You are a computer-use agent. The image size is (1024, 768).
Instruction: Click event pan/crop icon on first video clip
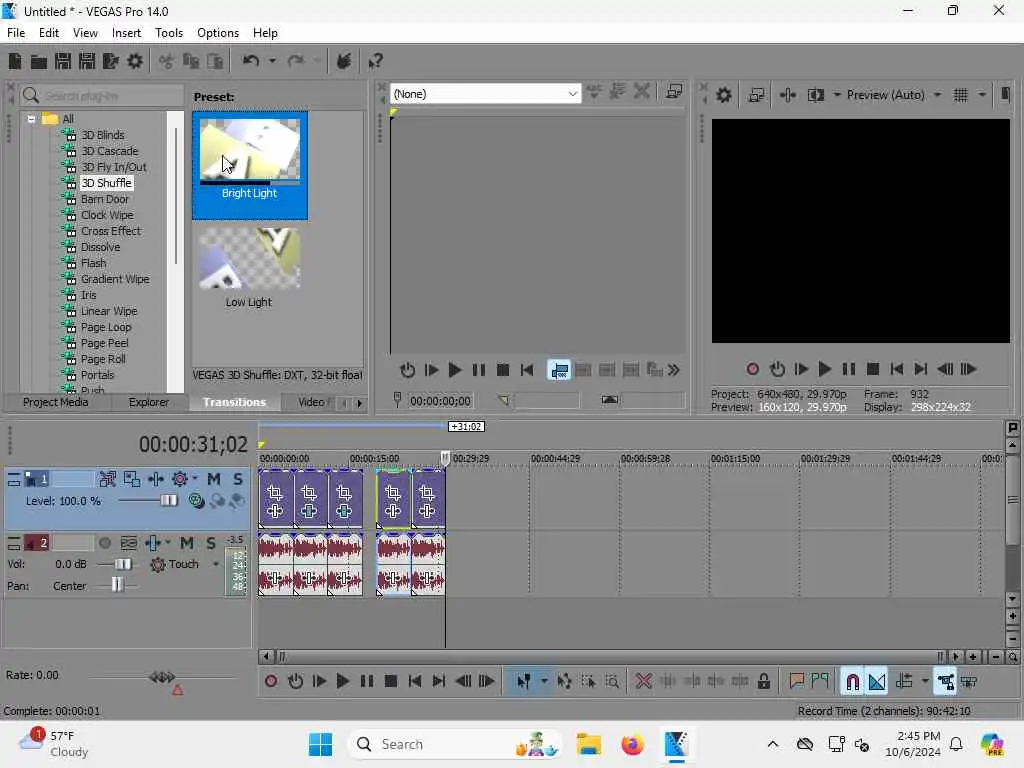(x=275, y=493)
